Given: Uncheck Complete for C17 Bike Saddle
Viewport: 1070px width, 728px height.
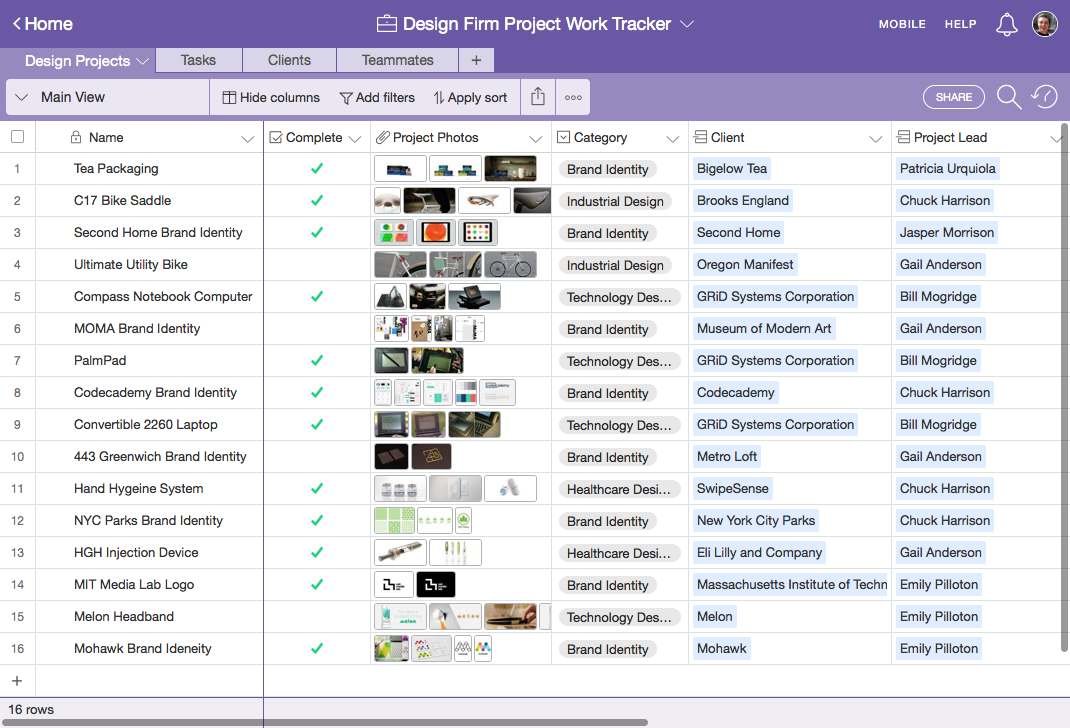Looking at the screenshot, I should point(317,201).
